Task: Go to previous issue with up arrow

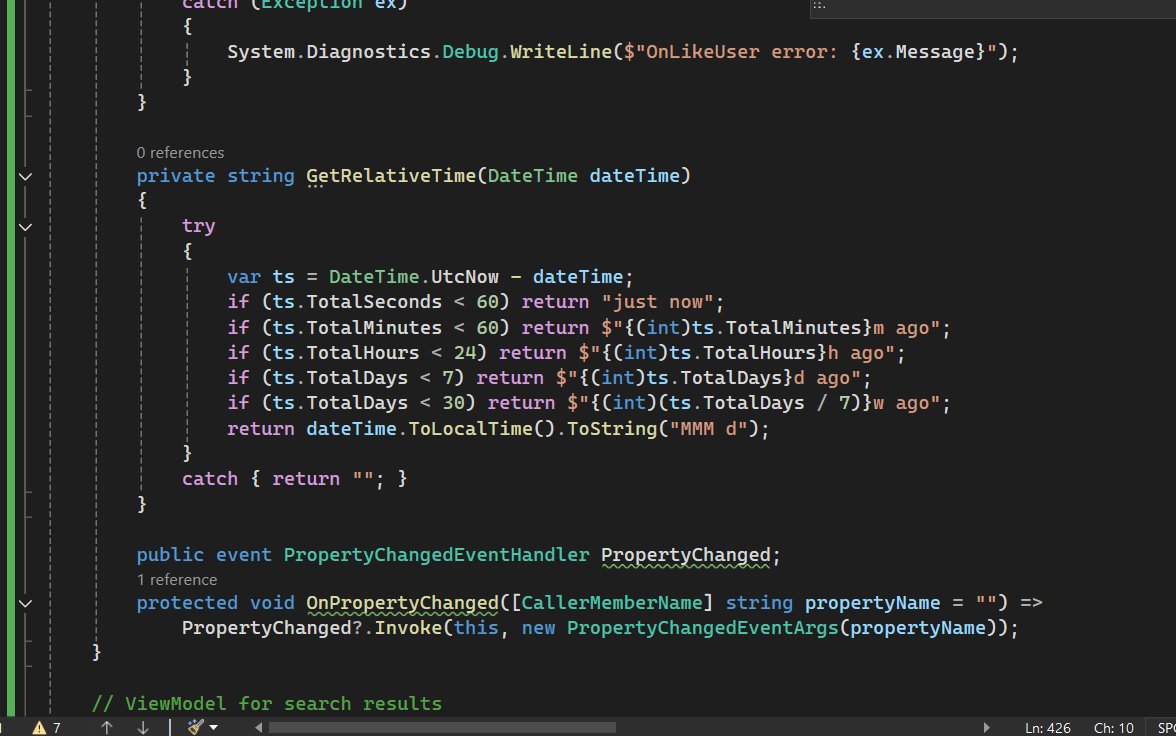Action: 106,727
